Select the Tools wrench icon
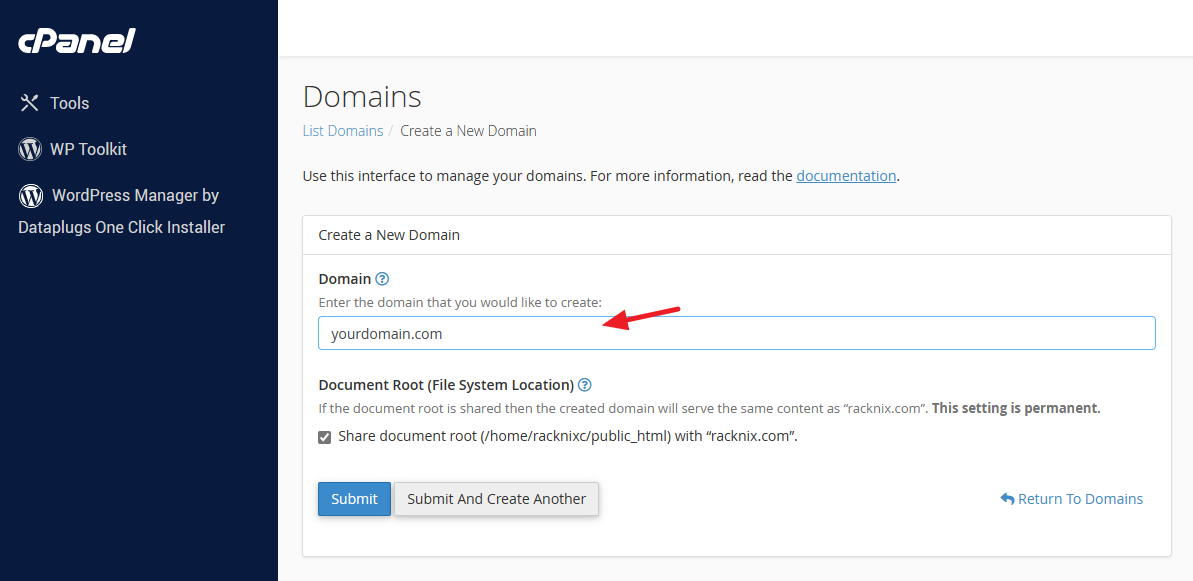The height and width of the screenshot is (581, 1193). (x=28, y=102)
